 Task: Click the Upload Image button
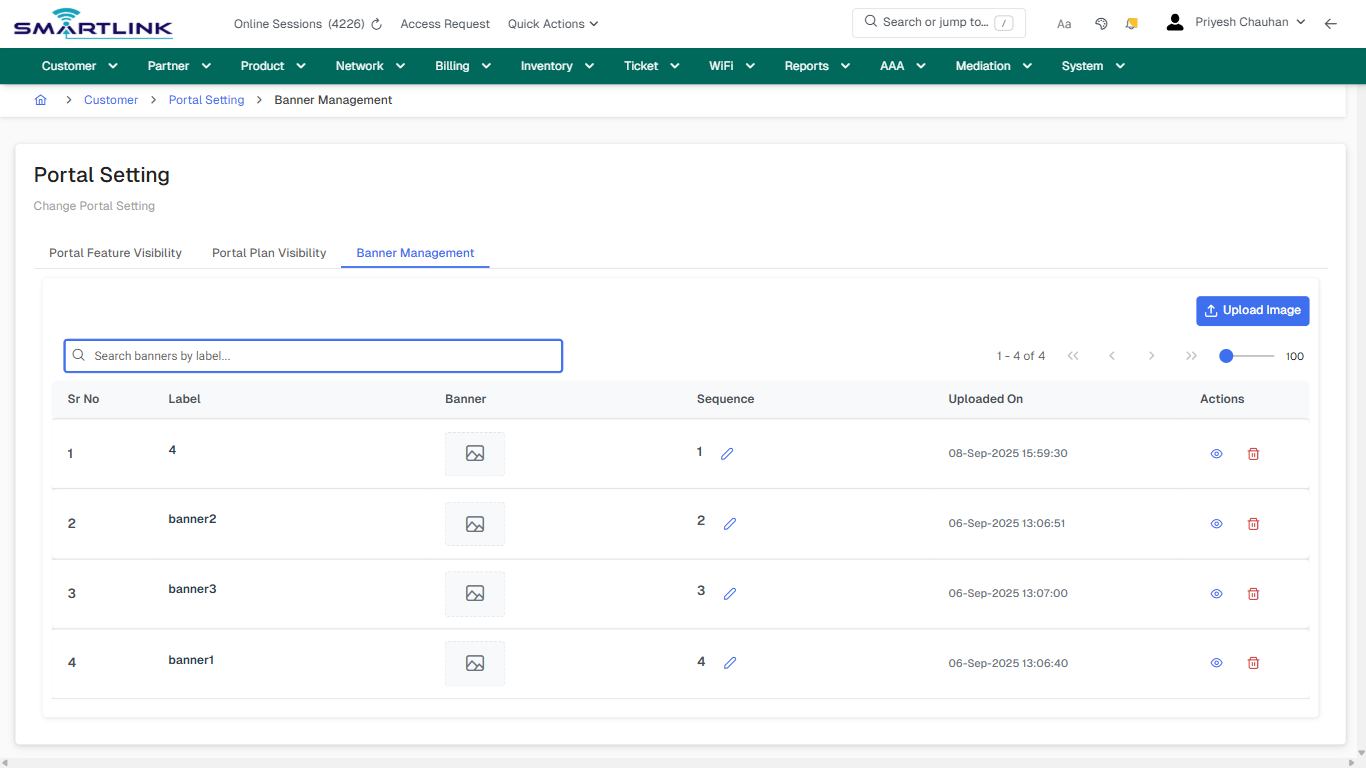click(1252, 310)
